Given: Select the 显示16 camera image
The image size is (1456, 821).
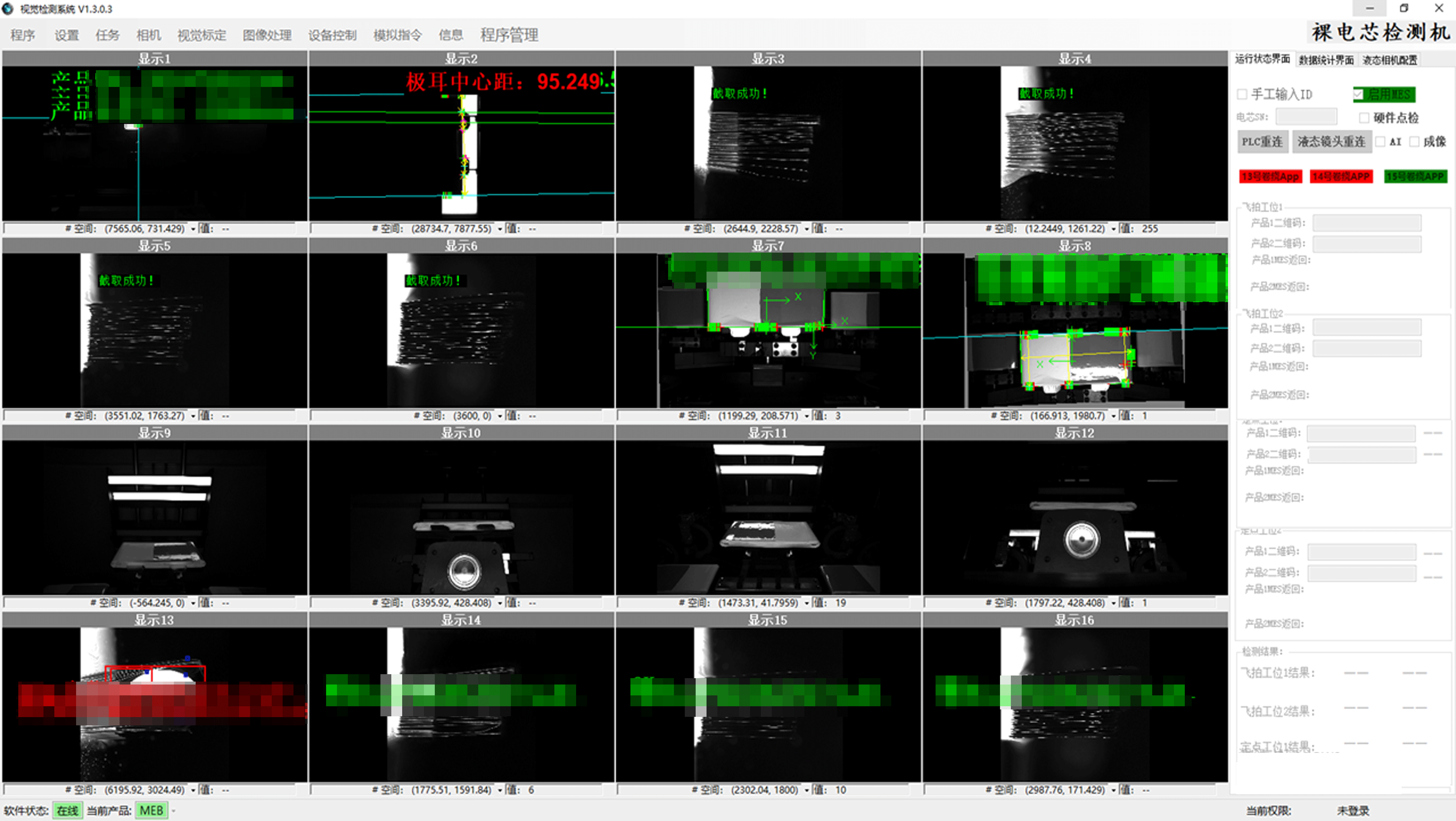Looking at the screenshot, I should (x=1075, y=705).
